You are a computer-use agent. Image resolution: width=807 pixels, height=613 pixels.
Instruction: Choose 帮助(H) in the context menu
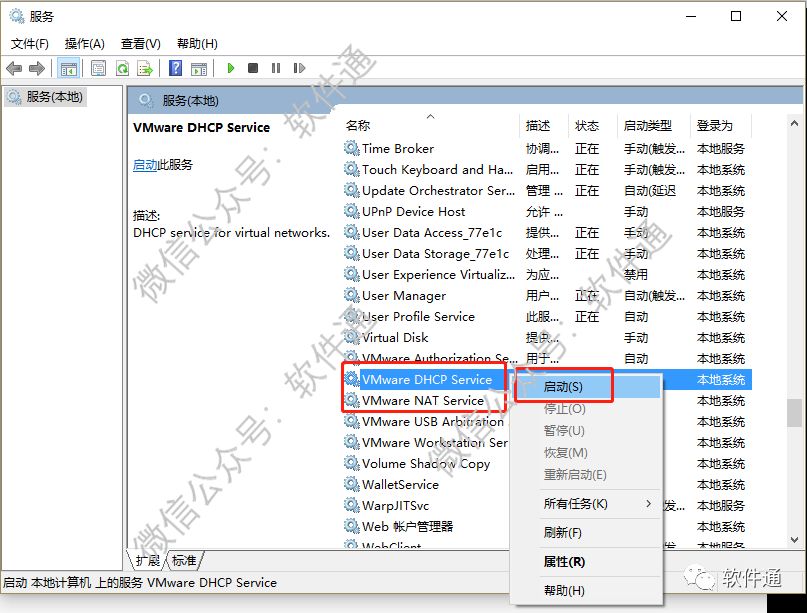(588, 590)
